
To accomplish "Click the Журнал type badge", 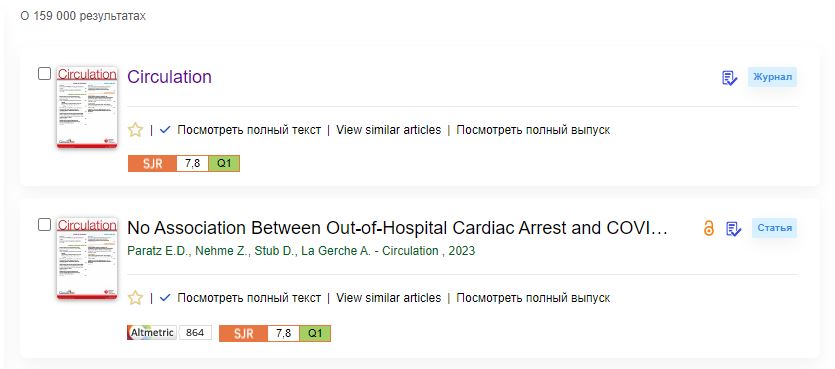I will (x=772, y=77).
